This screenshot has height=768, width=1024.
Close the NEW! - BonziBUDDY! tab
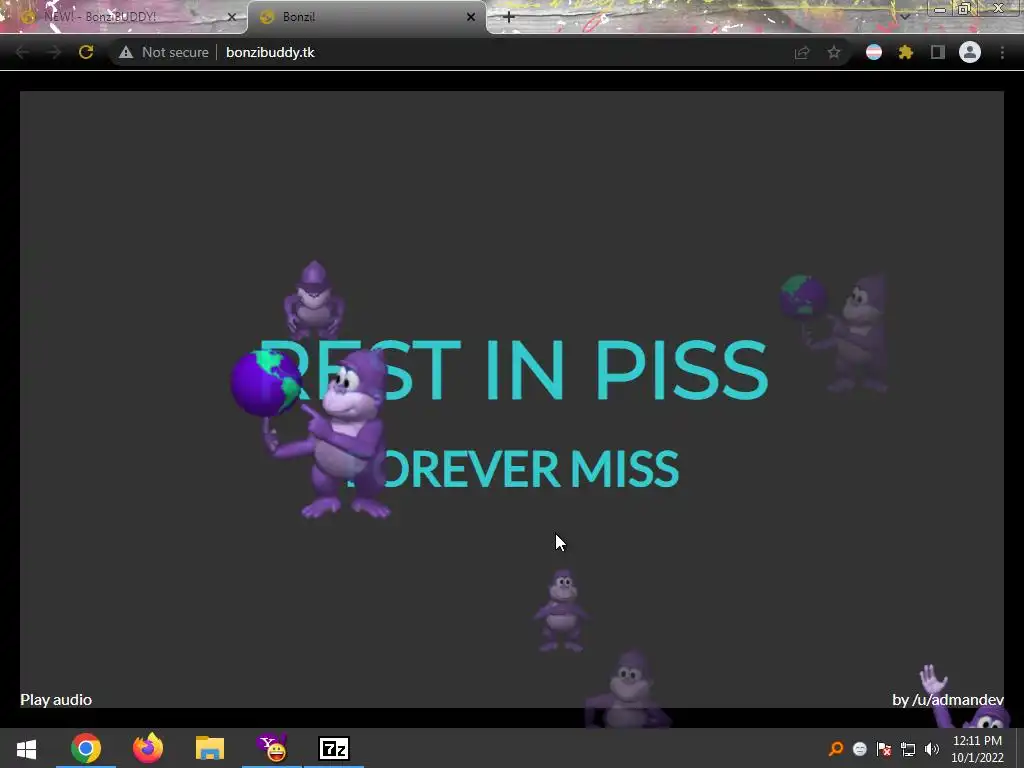[x=231, y=17]
